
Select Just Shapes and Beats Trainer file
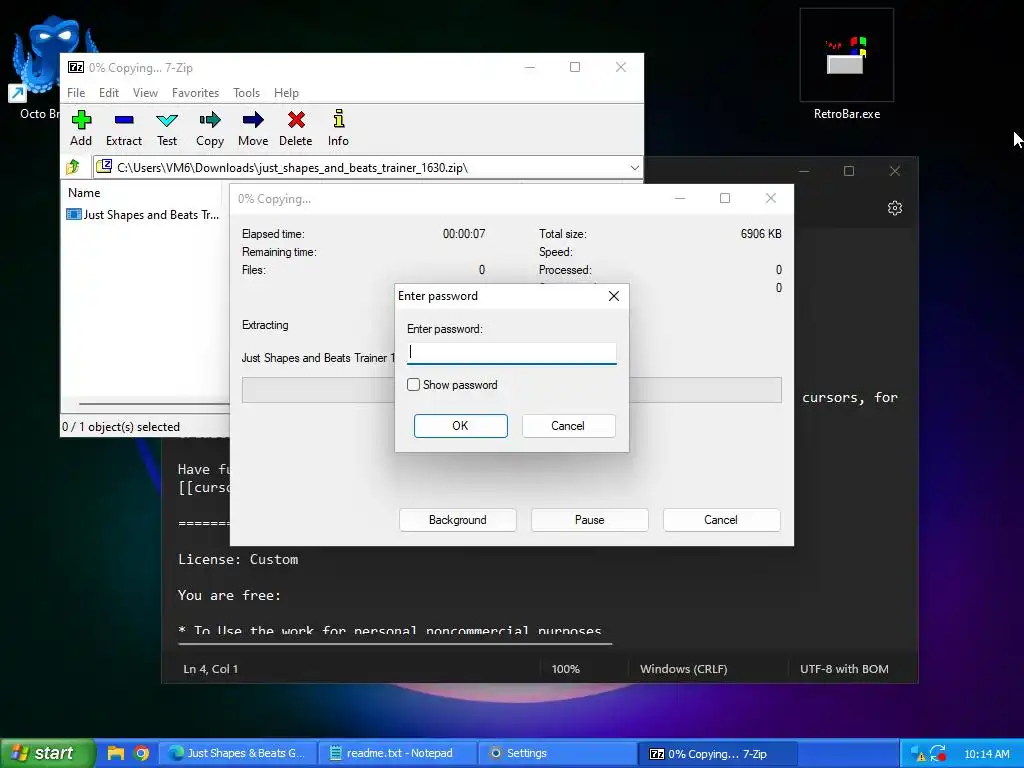143,214
